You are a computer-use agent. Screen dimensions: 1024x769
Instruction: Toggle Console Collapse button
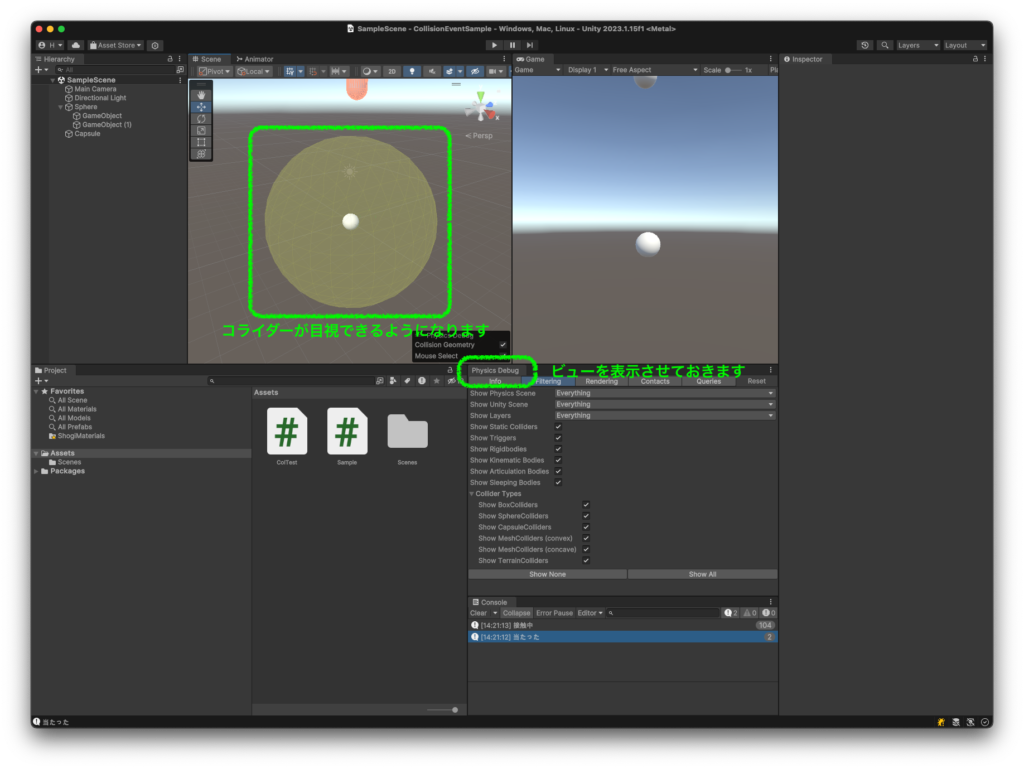(x=516, y=613)
